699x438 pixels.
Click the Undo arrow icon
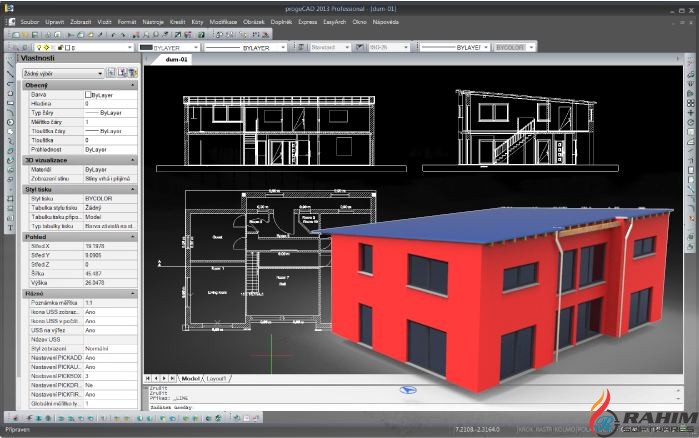click(x=114, y=35)
